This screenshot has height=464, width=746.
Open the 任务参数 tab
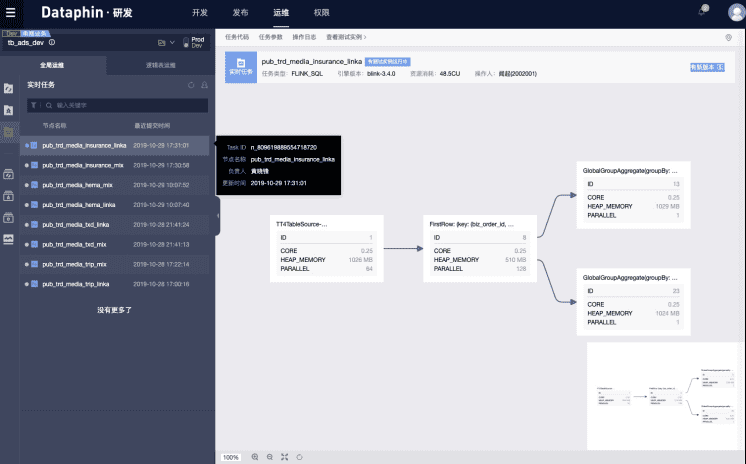click(x=271, y=37)
